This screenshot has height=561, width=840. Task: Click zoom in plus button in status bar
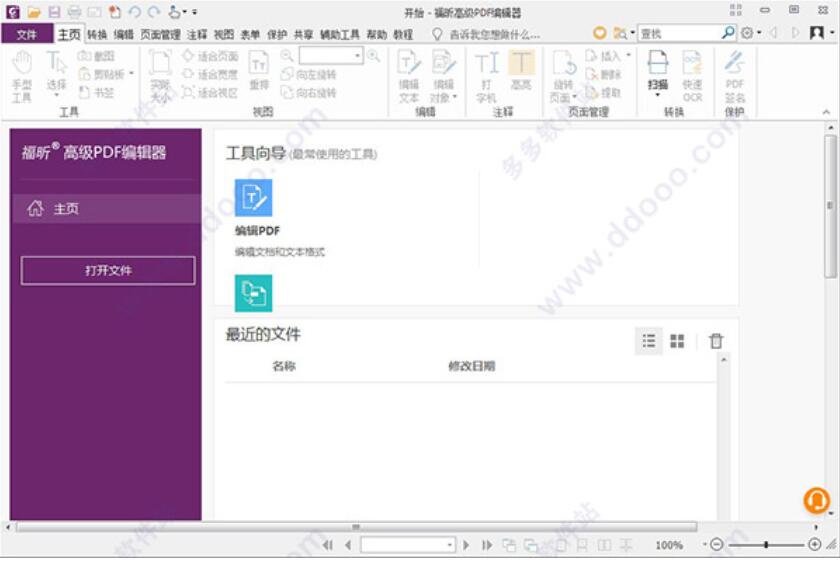[x=814, y=545]
